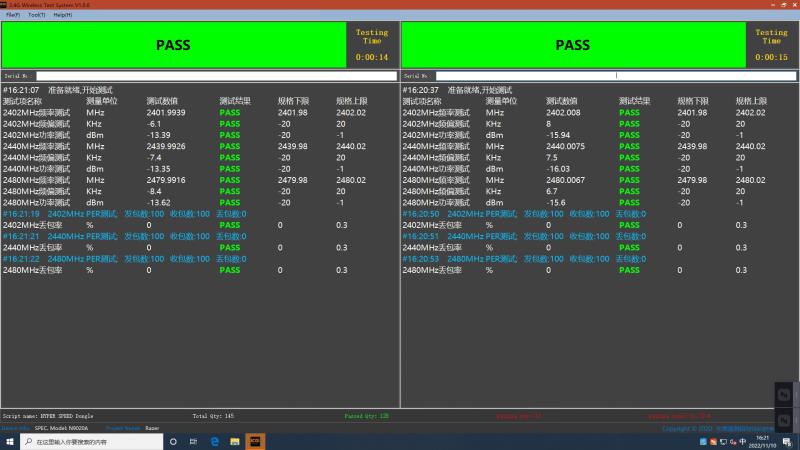Open the Windows Start menu

click(x=9, y=441)
